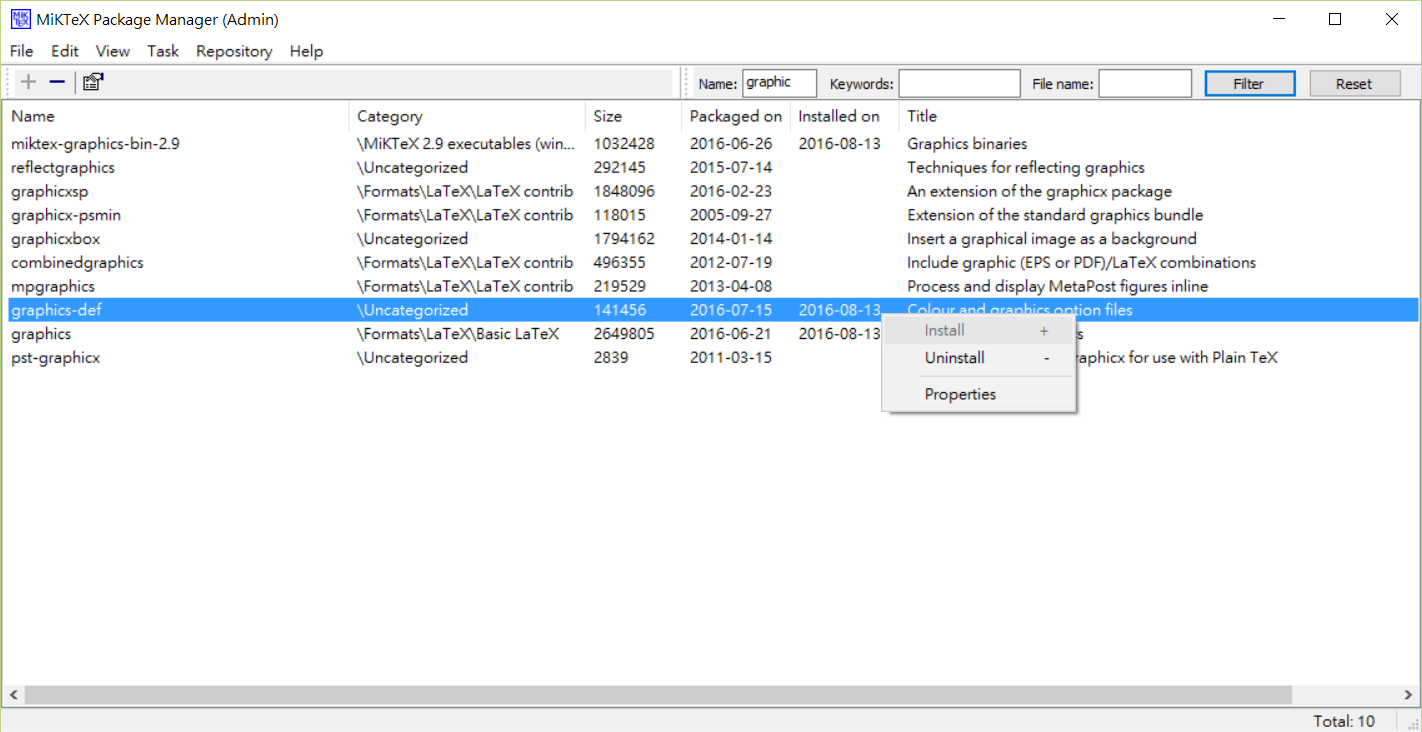The image size is (1422, 732).
Task: Choose Uninstall from the context menu
Action: pyautogui.click(x=978, y=358)
